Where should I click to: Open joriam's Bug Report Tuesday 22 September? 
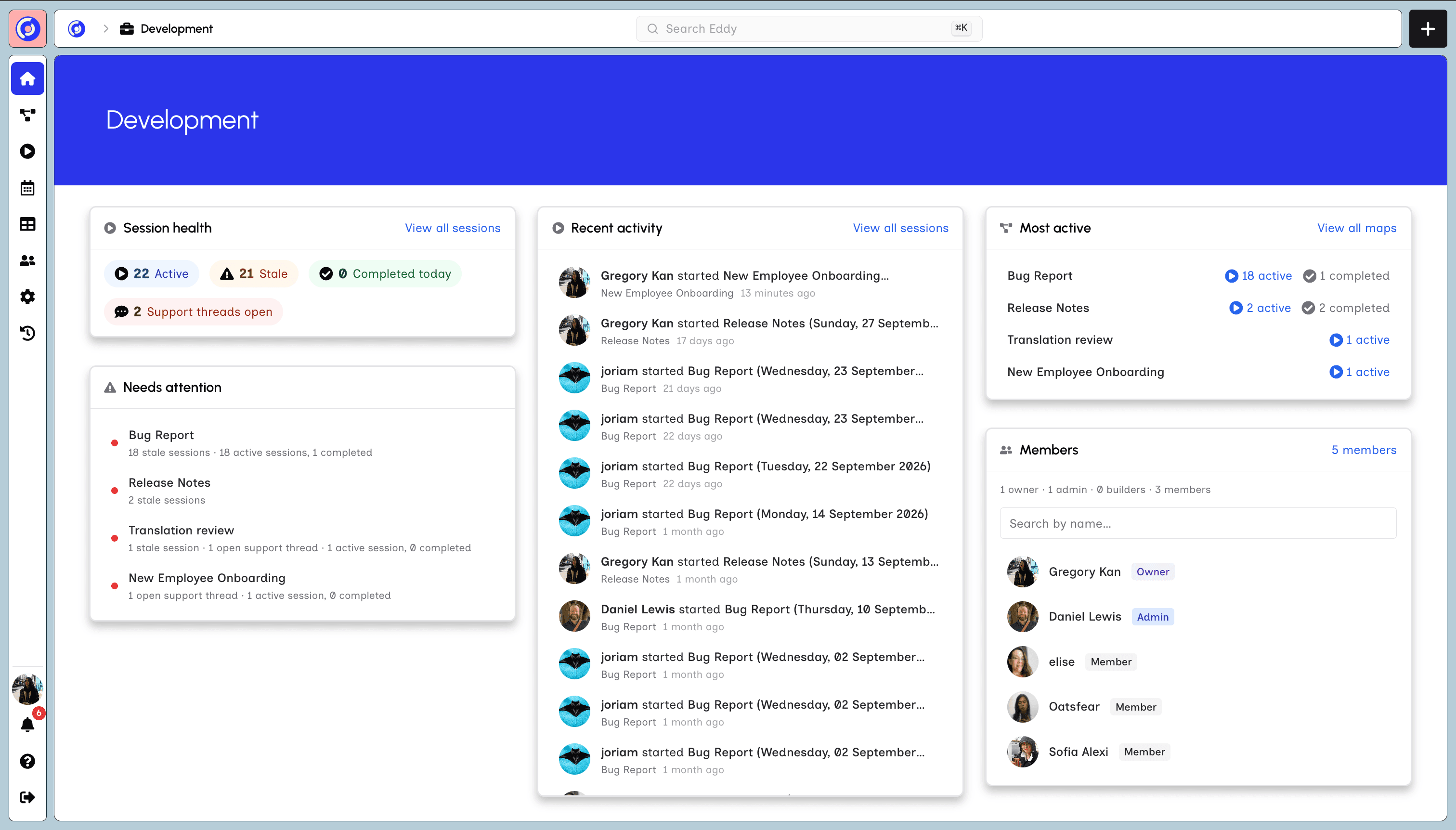click(x=750, y=474)
